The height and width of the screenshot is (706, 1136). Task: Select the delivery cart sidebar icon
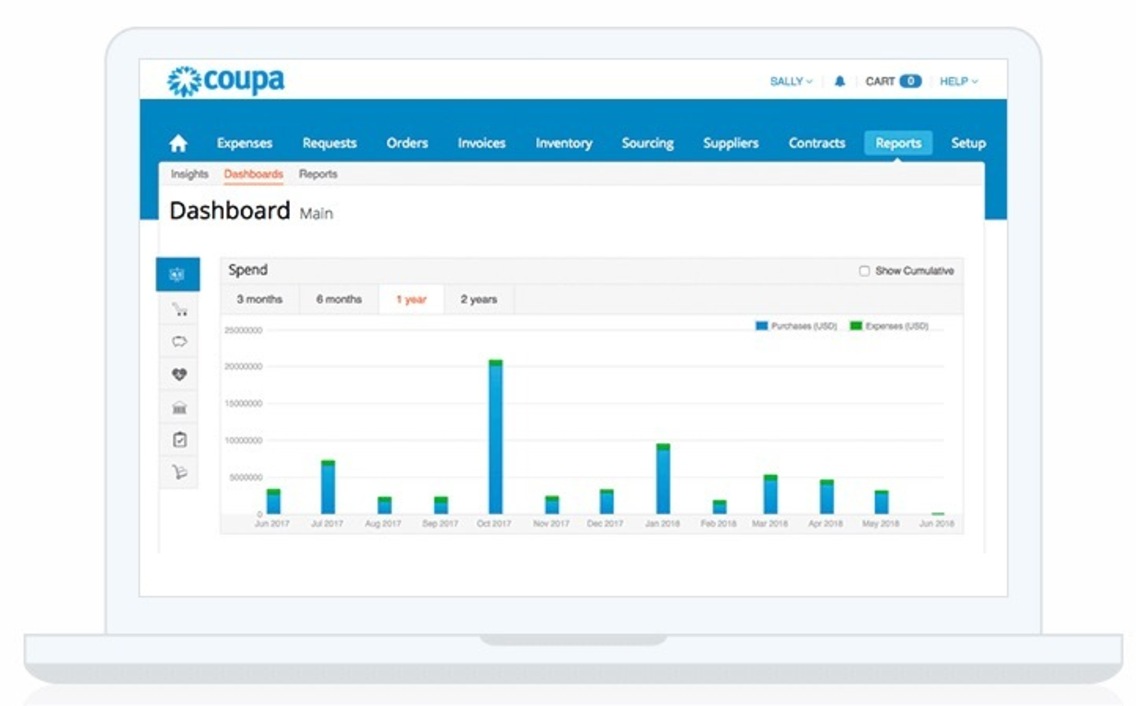coord(179,473)
